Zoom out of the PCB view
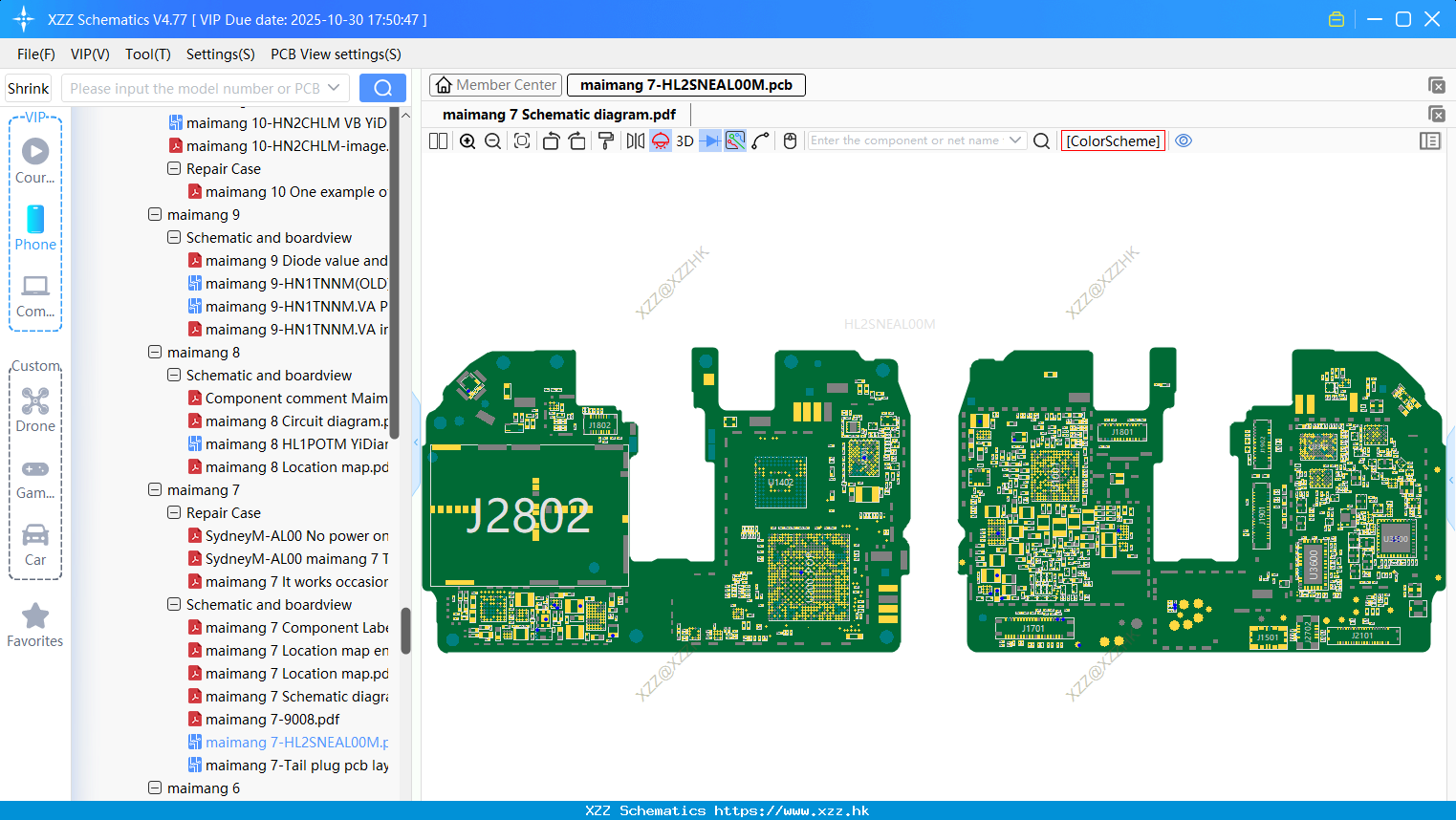The height and width of the screenshot is (820, 1456). pyautogui.click(x=492, y=140)
